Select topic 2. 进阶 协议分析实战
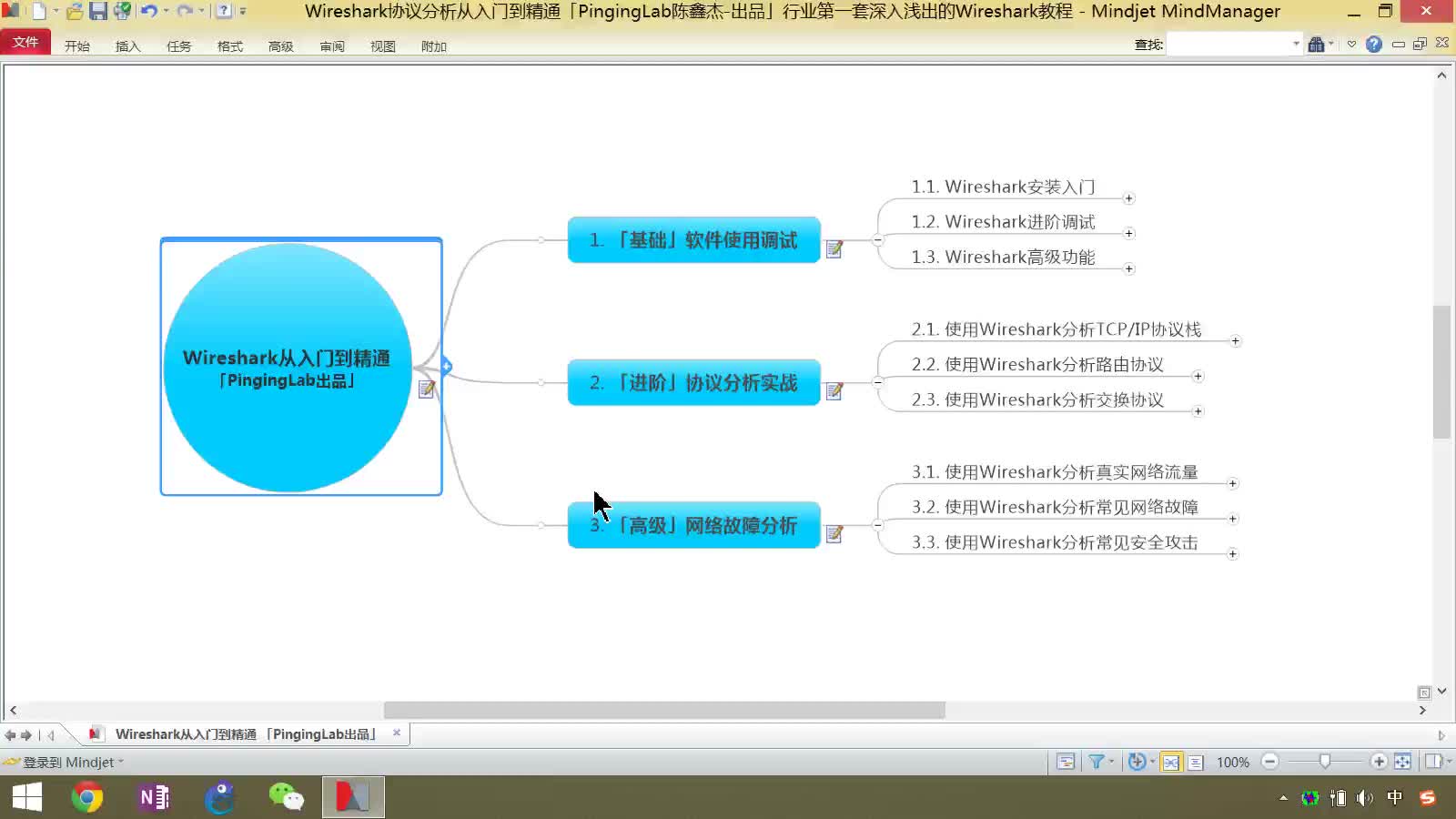This screenshot has height=819, width=1456. coord(693,383)
